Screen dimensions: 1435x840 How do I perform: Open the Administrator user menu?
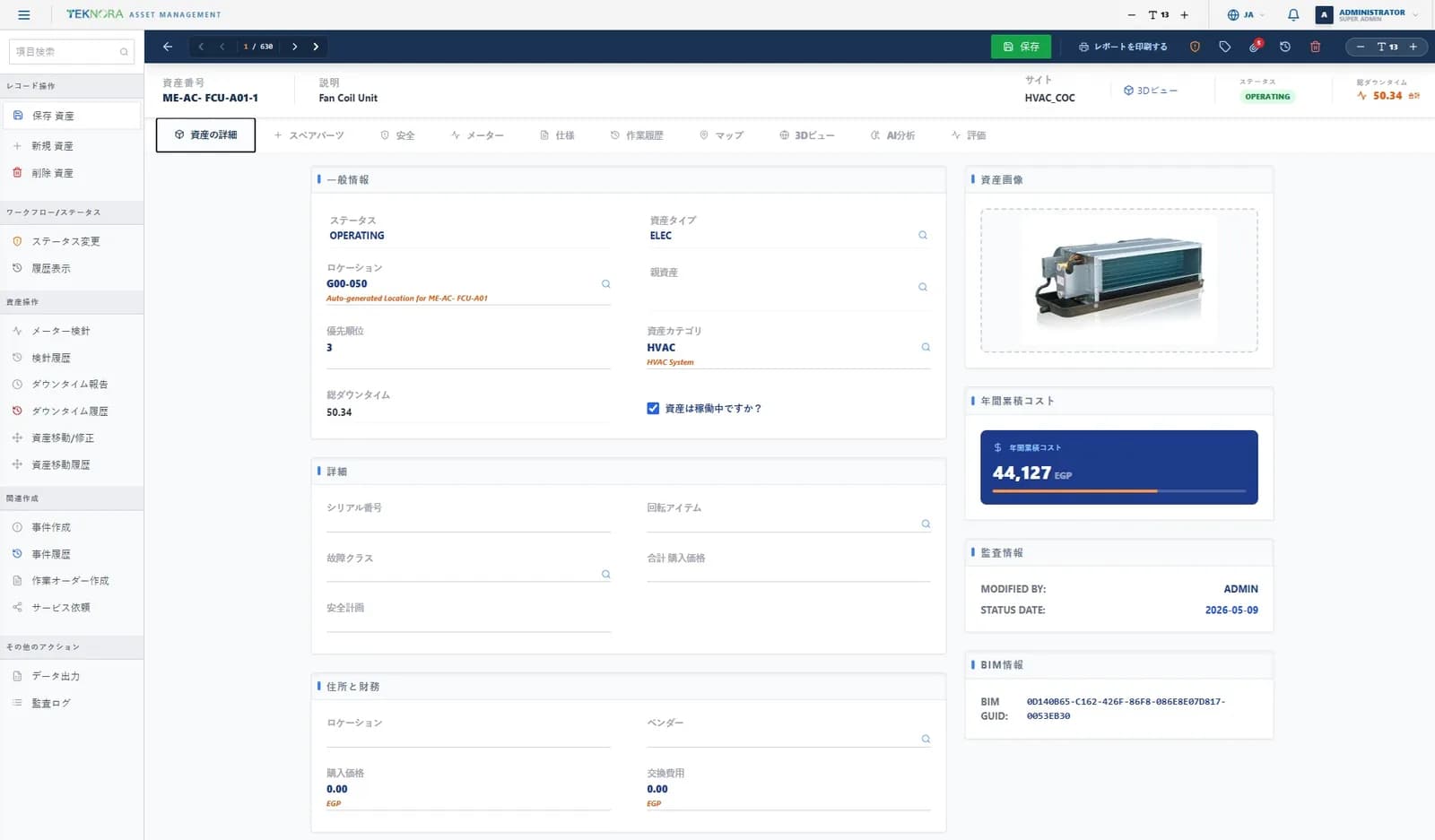tap(1368, 14)
